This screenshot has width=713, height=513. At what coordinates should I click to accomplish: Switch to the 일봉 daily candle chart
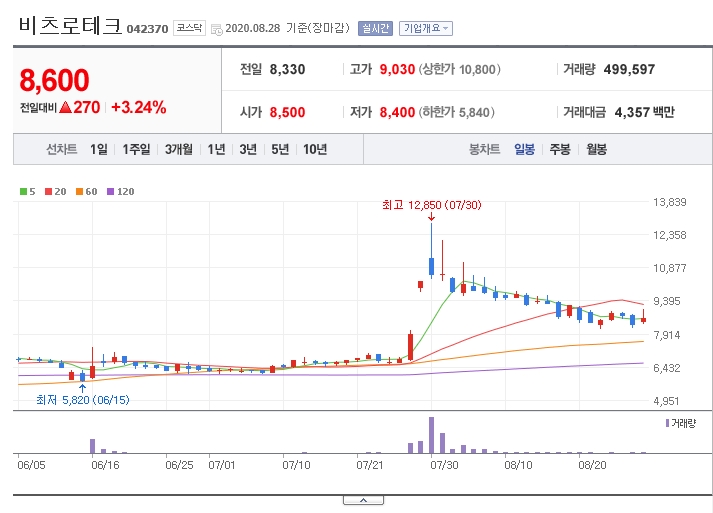click(x=524, y=149)
